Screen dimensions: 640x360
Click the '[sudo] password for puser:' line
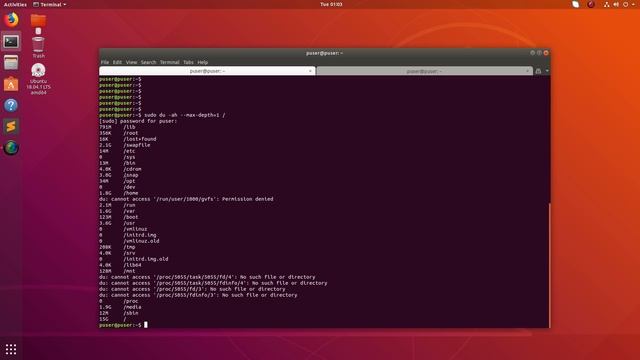pyautogui.click(x=138, y=121)
